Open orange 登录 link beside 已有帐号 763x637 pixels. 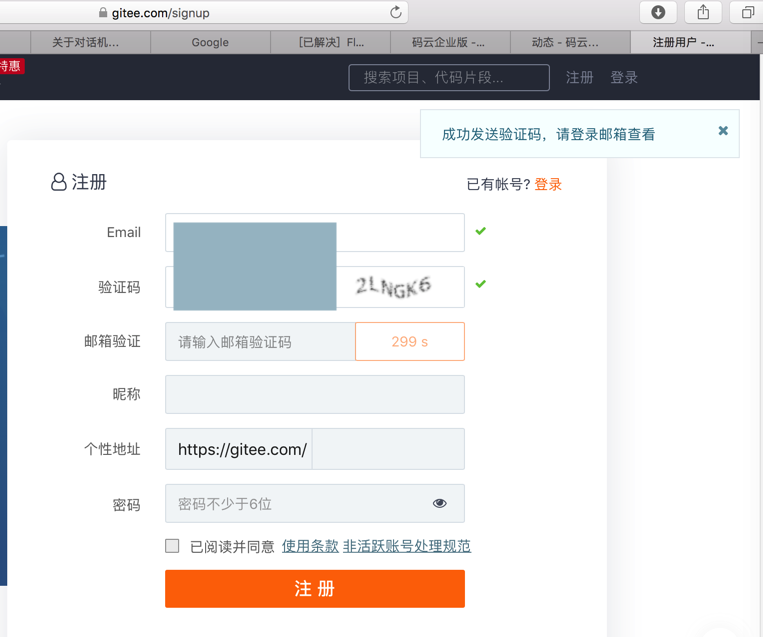pos(548,184)
